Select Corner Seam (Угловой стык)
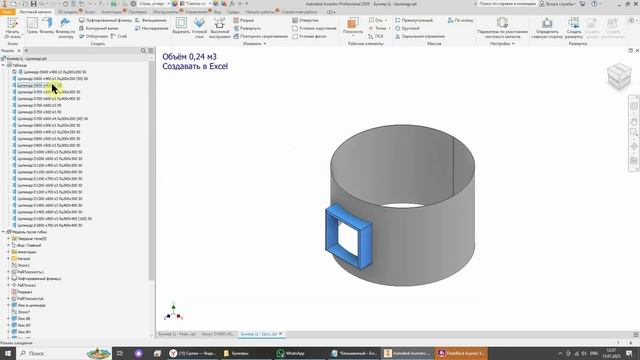Viewport: 640px width, 360px height. 199,28
